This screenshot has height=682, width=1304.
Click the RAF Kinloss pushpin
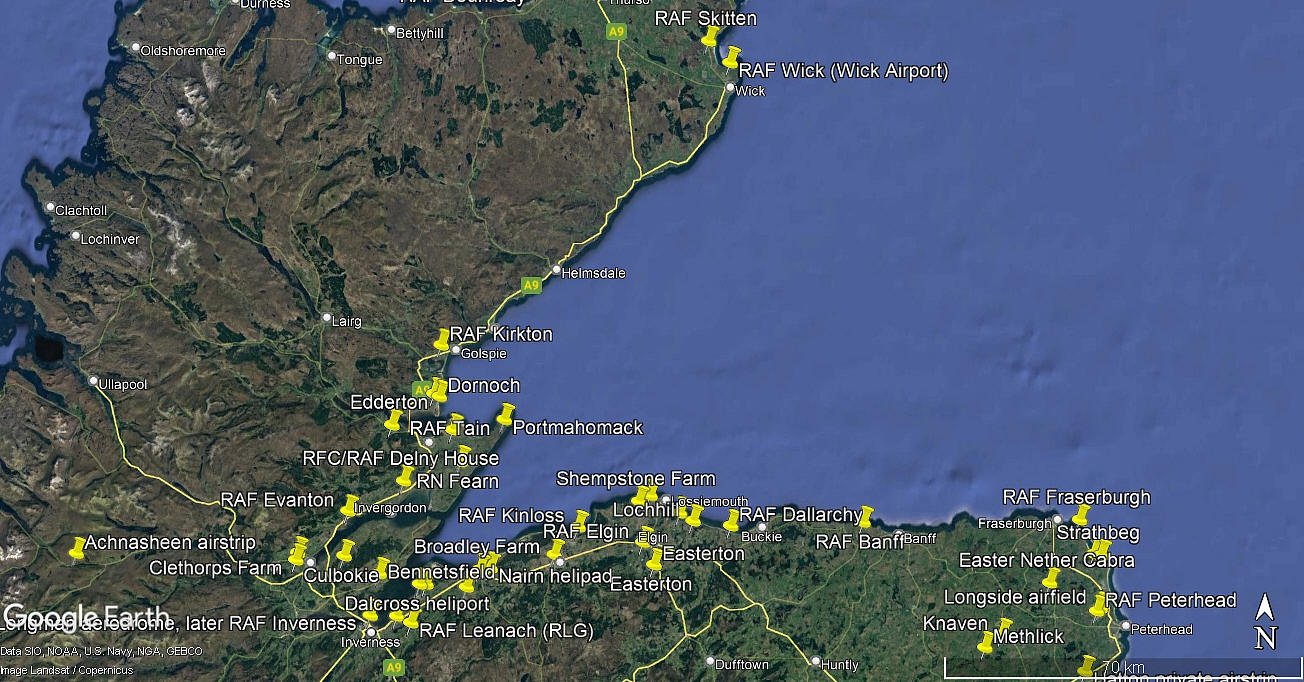click(x=581, y=521)
